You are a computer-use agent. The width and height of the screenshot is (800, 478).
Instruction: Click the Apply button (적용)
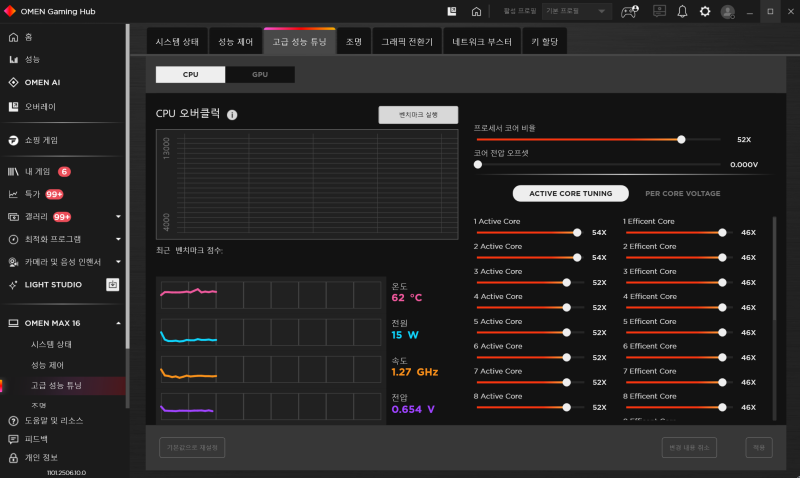click(x=759, y=447)
